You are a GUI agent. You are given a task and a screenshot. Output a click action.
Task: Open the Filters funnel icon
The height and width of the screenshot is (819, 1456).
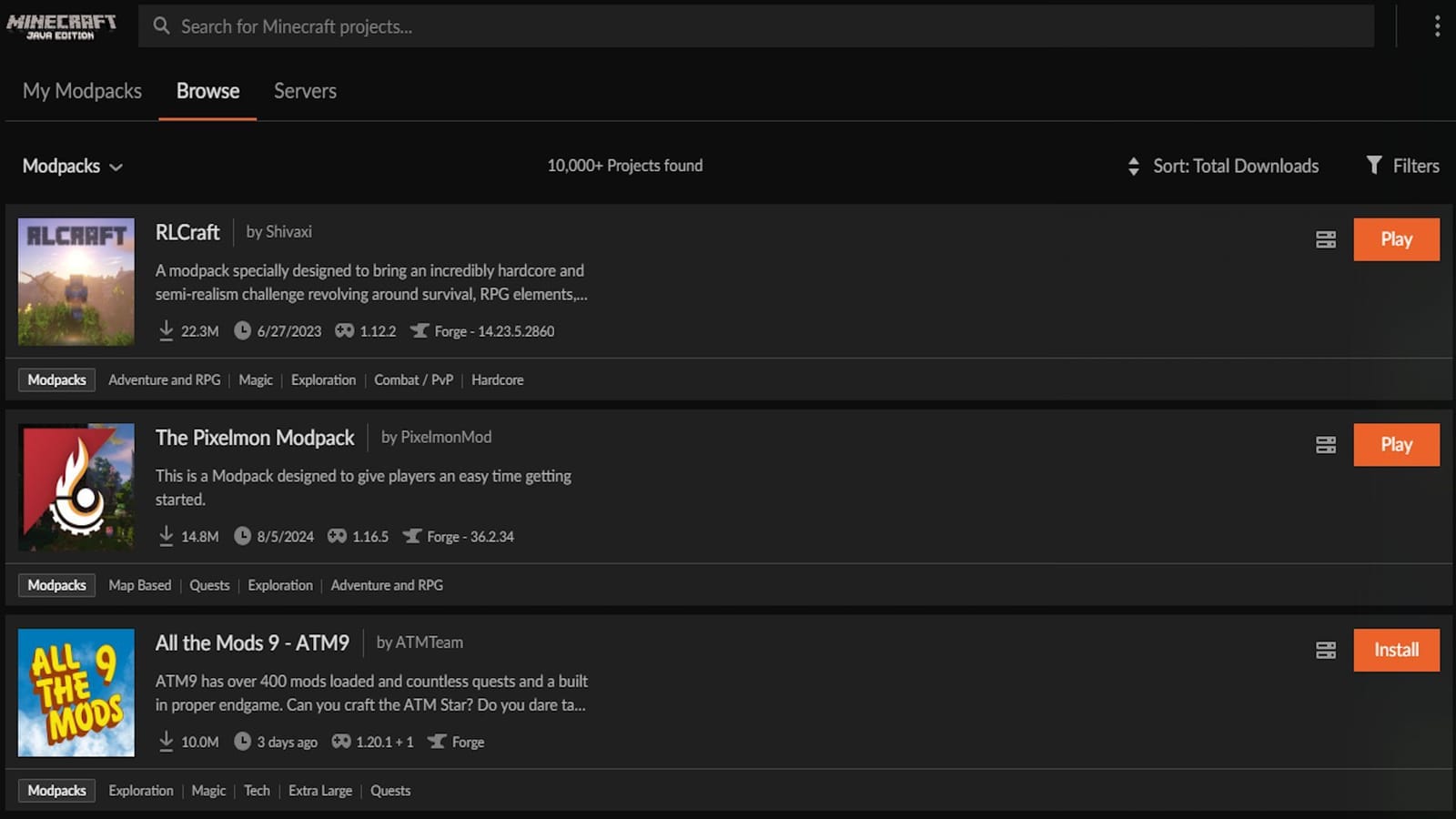(x=1374, y=166)
